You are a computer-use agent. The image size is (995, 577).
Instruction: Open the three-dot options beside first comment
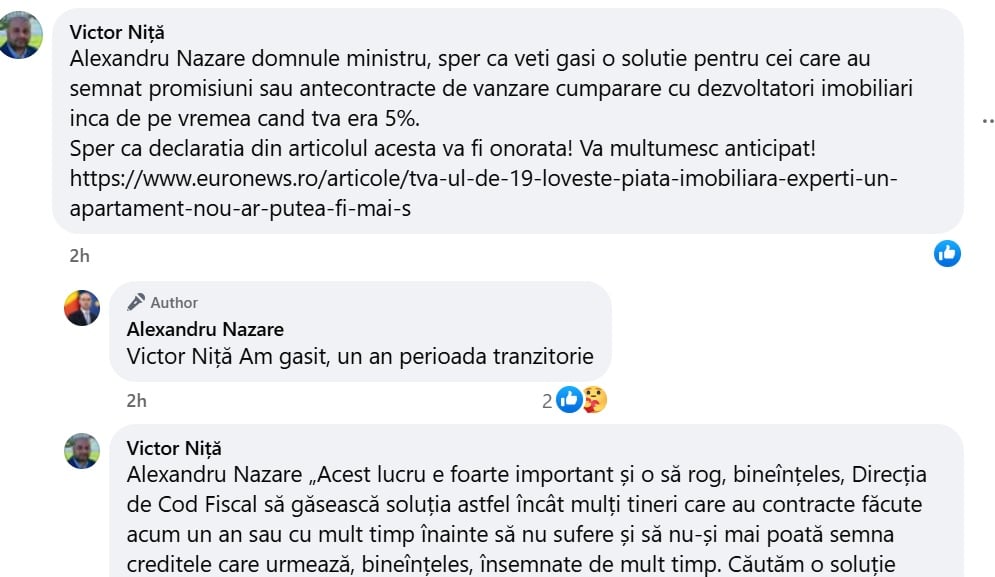click(985, 119)
